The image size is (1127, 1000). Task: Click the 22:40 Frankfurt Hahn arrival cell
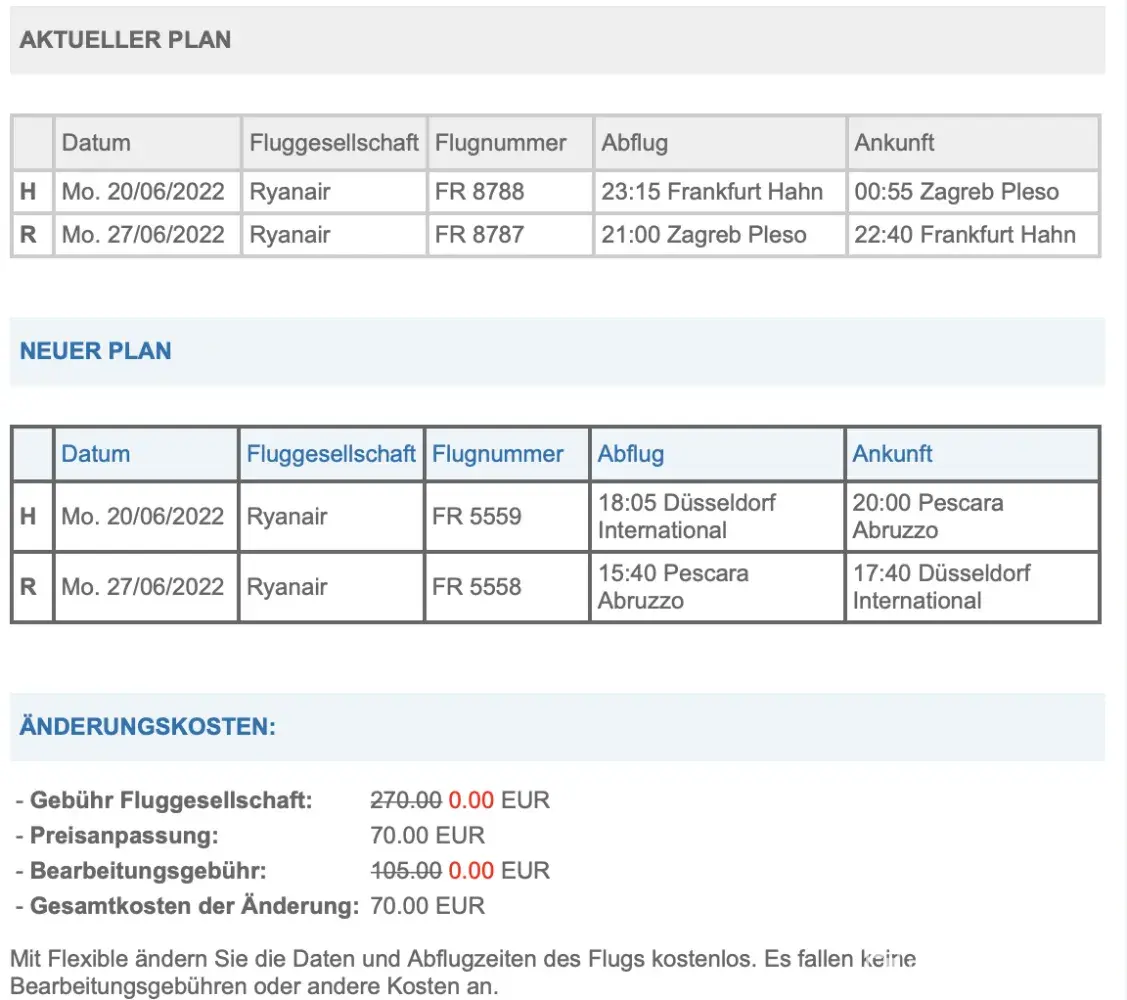965,235
